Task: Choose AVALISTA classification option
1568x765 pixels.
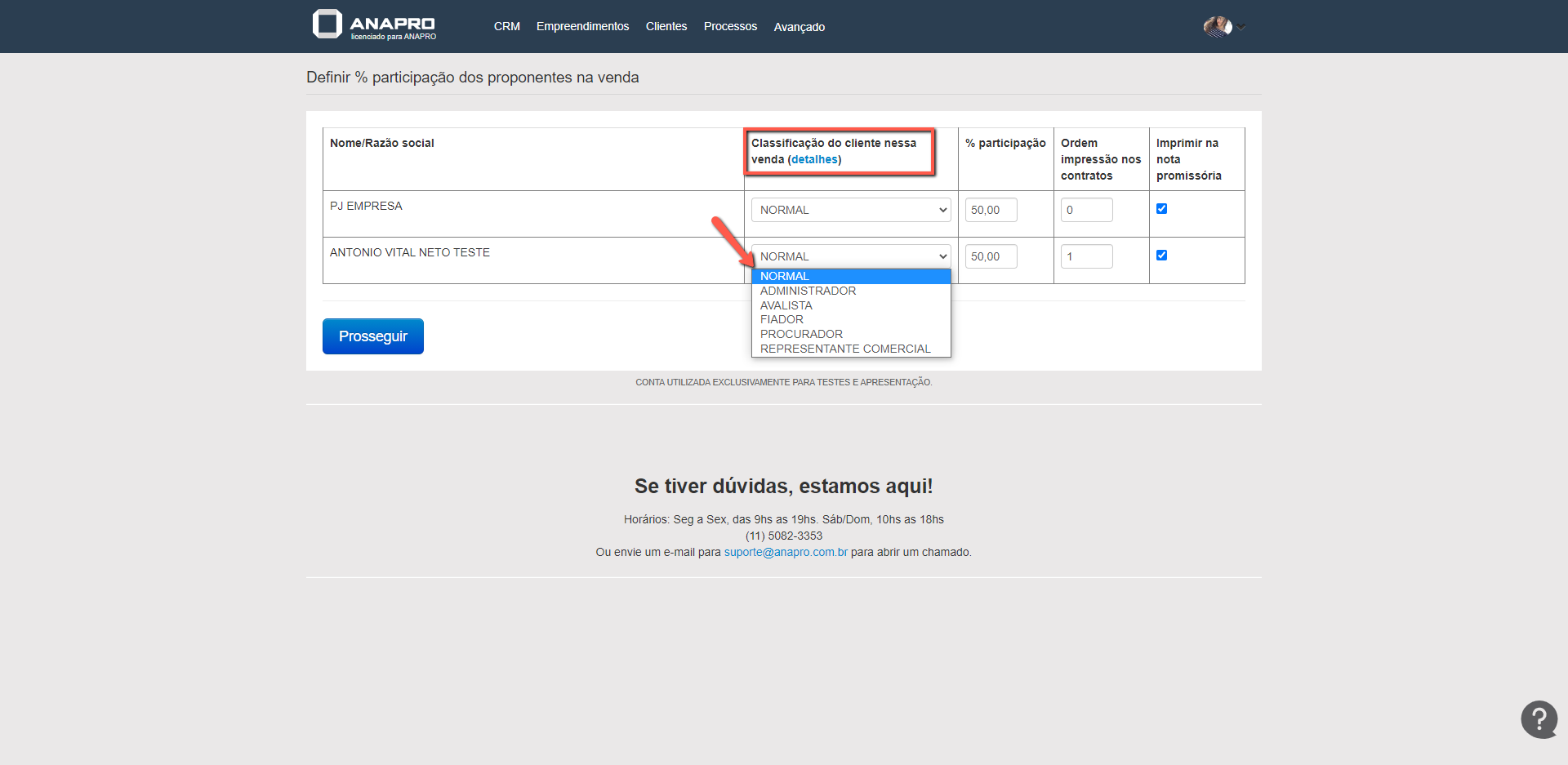Action: [x=786, y=305]
